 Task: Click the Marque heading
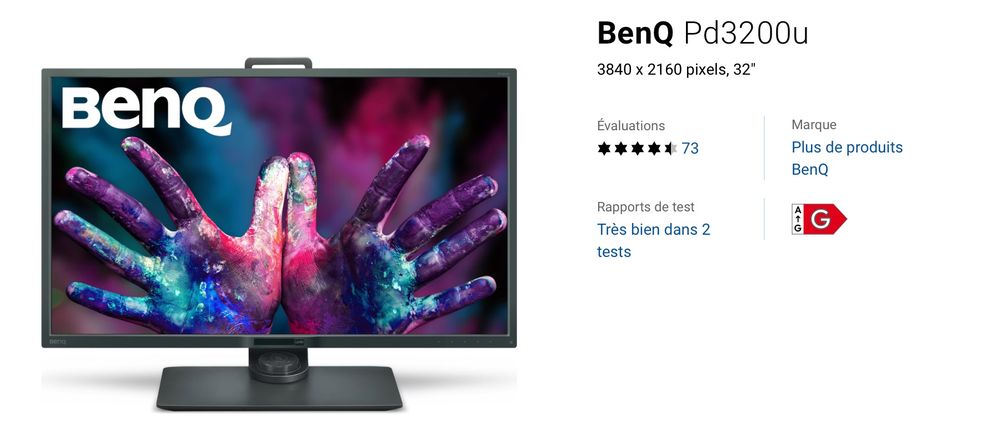814,125
